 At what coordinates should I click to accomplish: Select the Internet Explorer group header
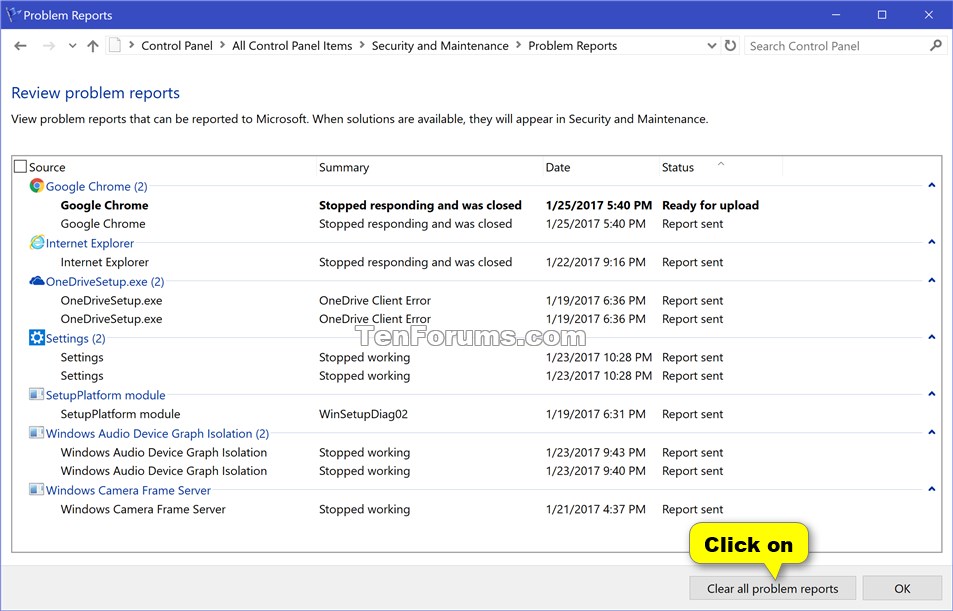tap(89, 243)
